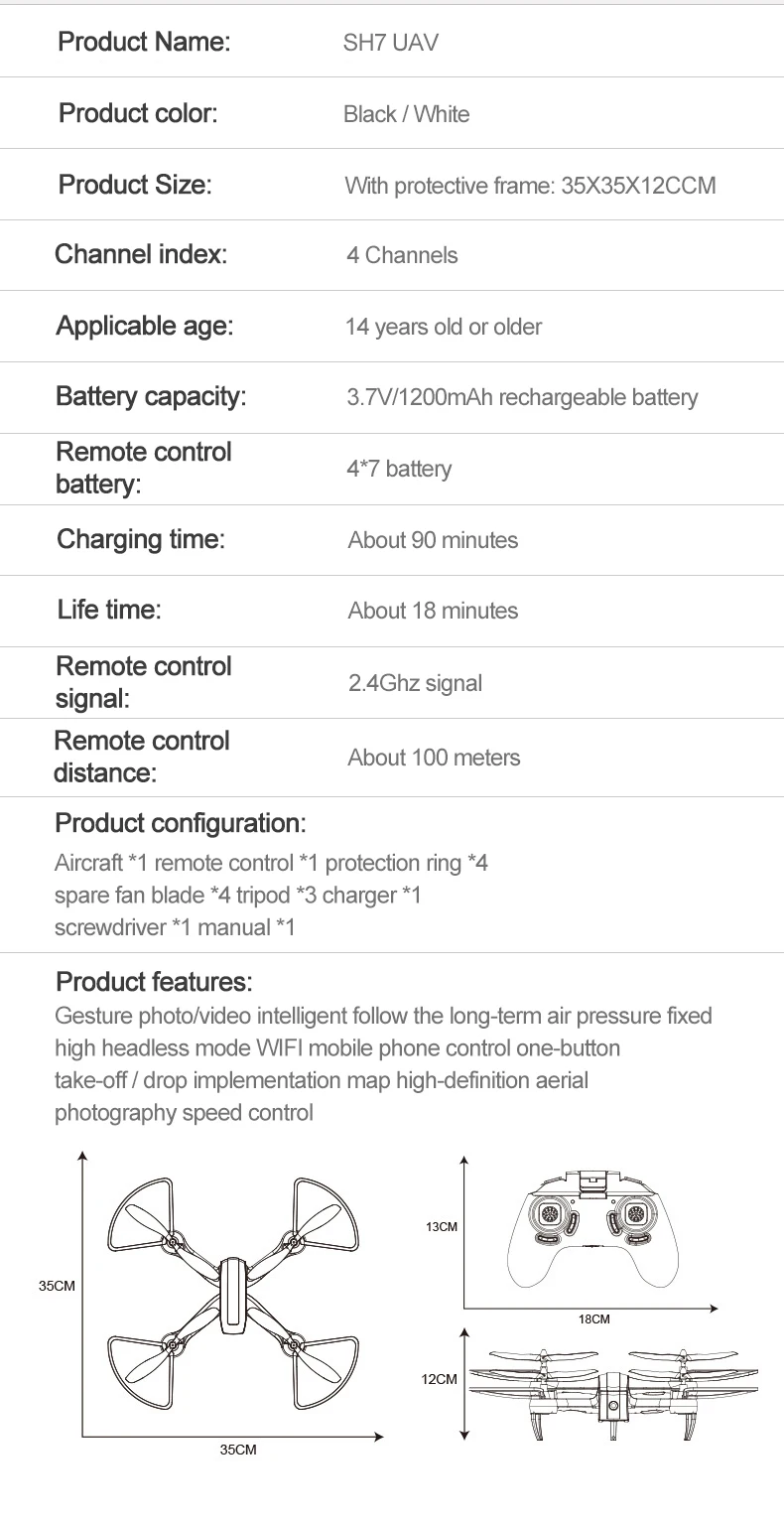Click the 18CM width label
The height and width of the screenshot is (1525, 784).
click(593, 1318)
